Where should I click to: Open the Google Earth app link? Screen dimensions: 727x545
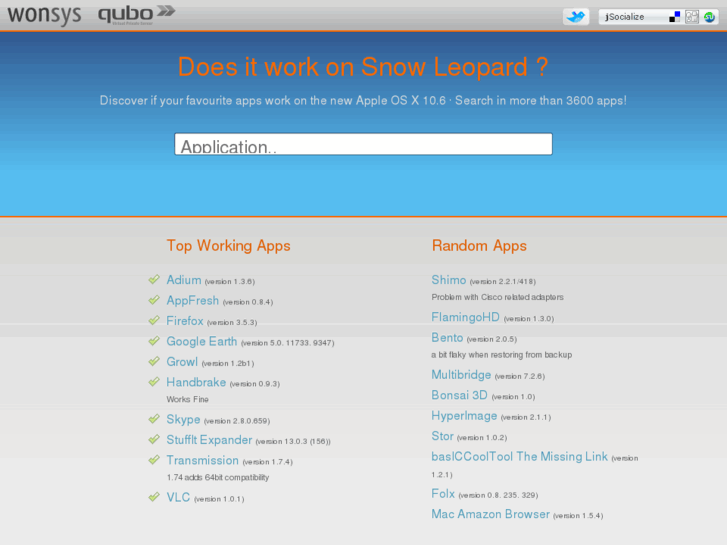(x=202, y=341)
